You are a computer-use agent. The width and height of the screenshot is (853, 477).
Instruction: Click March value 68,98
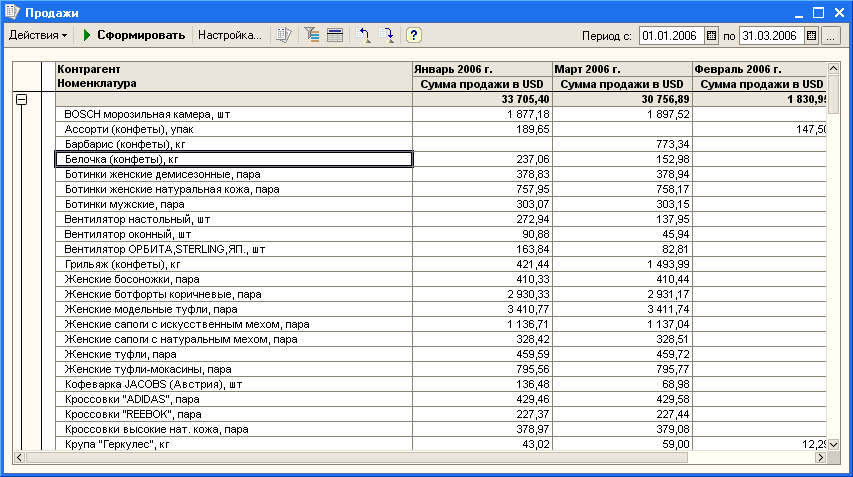pos(622,384)
